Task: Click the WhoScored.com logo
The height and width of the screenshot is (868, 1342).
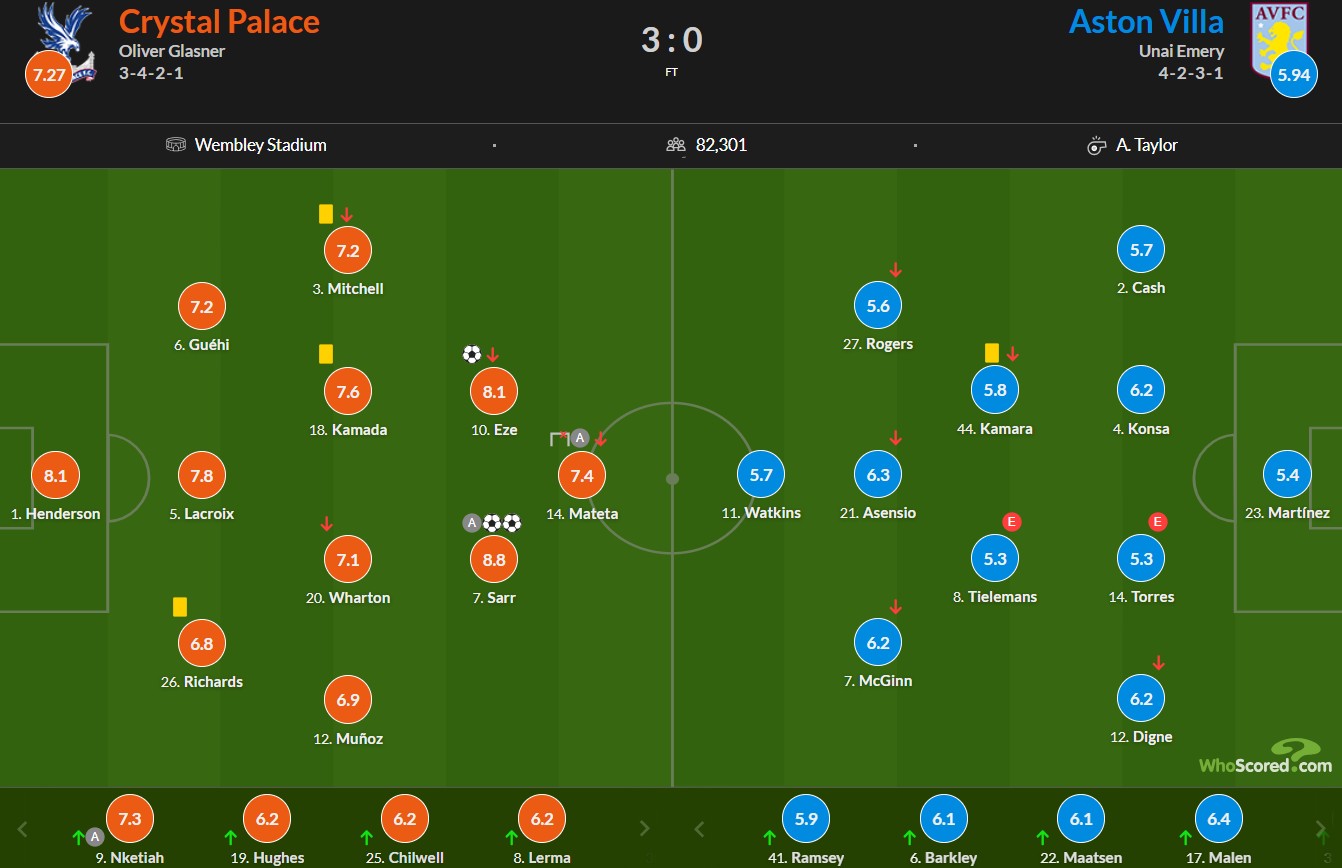Action: click(x=1266, y=757)
